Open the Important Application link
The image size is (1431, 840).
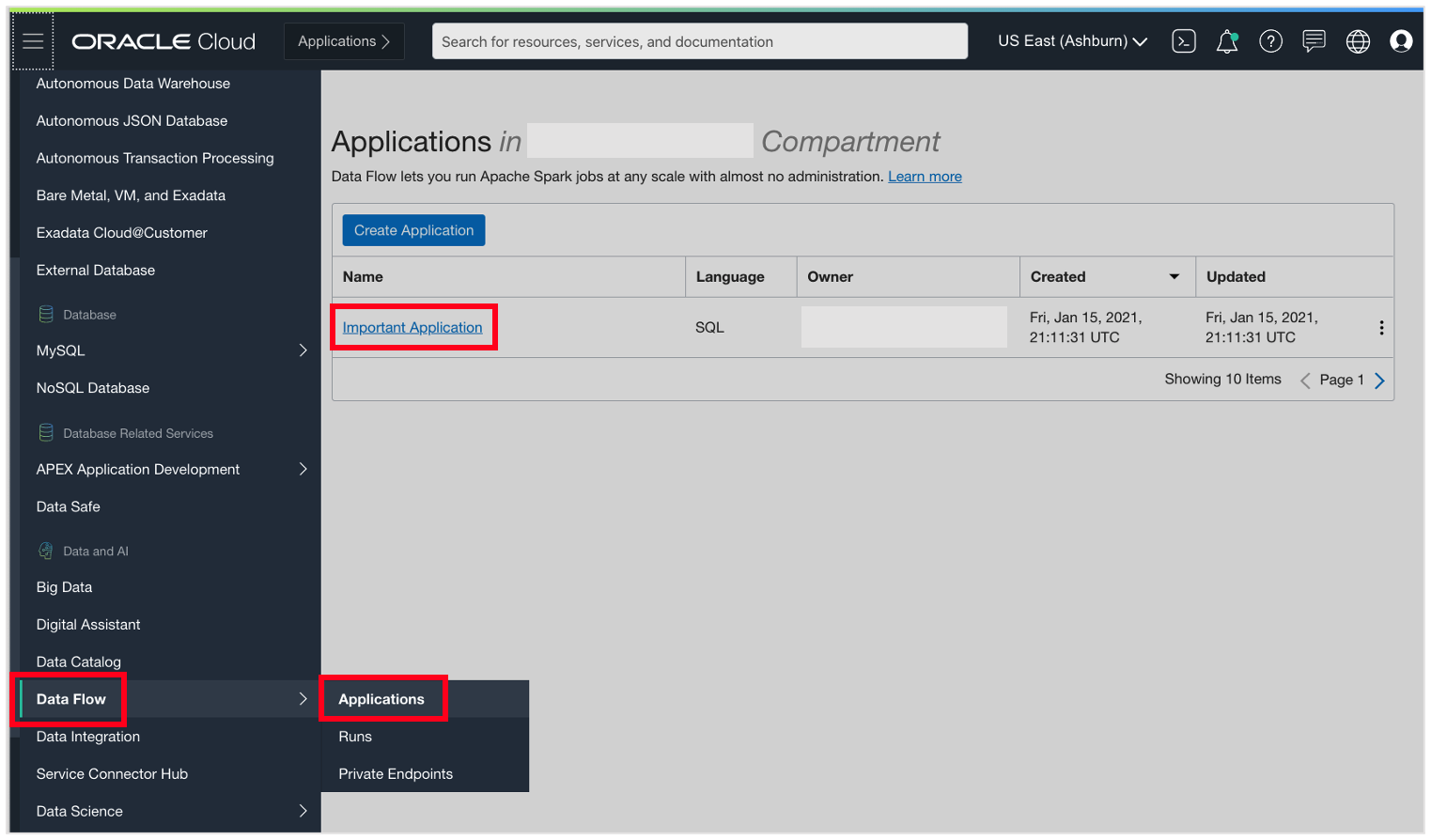pos(412,327)
